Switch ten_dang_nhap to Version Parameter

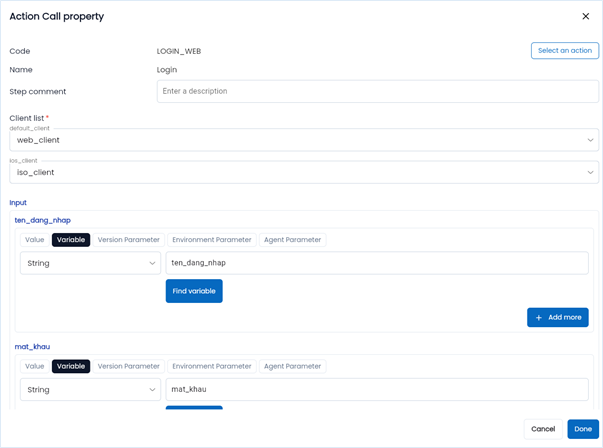128,240
